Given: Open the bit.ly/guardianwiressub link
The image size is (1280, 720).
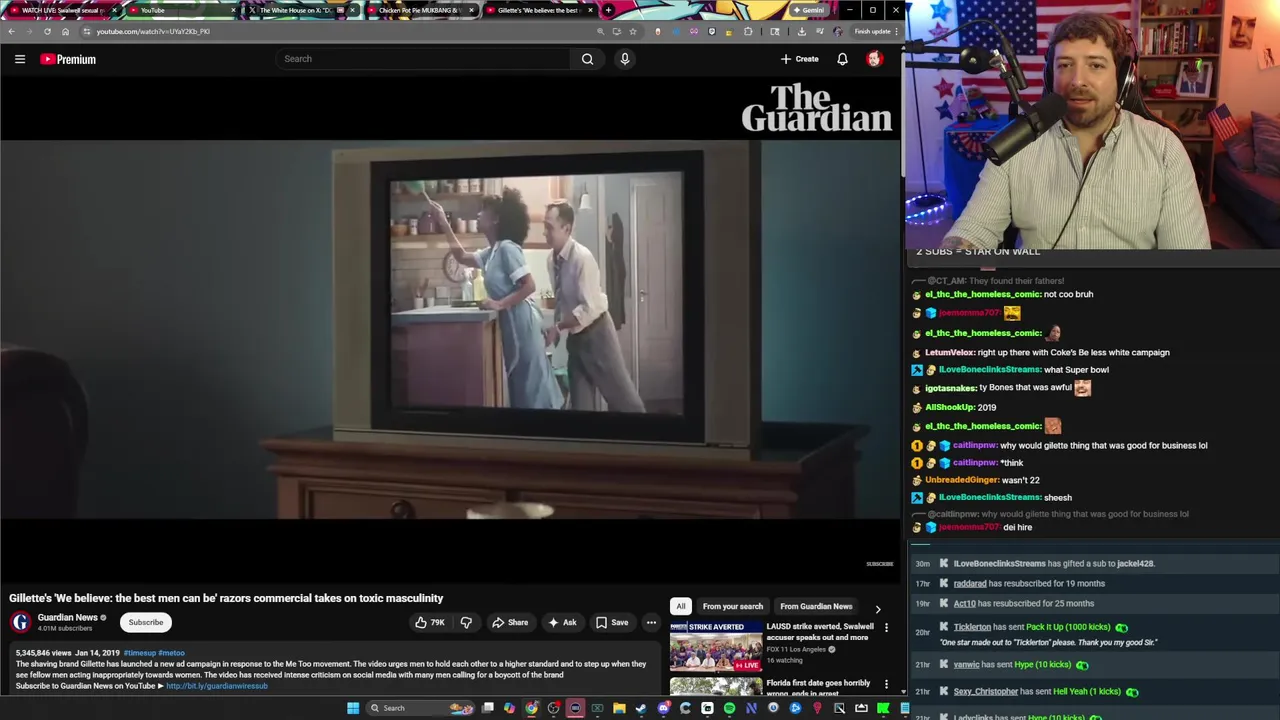Looking at the screenshot, I should tap(217, 686).
